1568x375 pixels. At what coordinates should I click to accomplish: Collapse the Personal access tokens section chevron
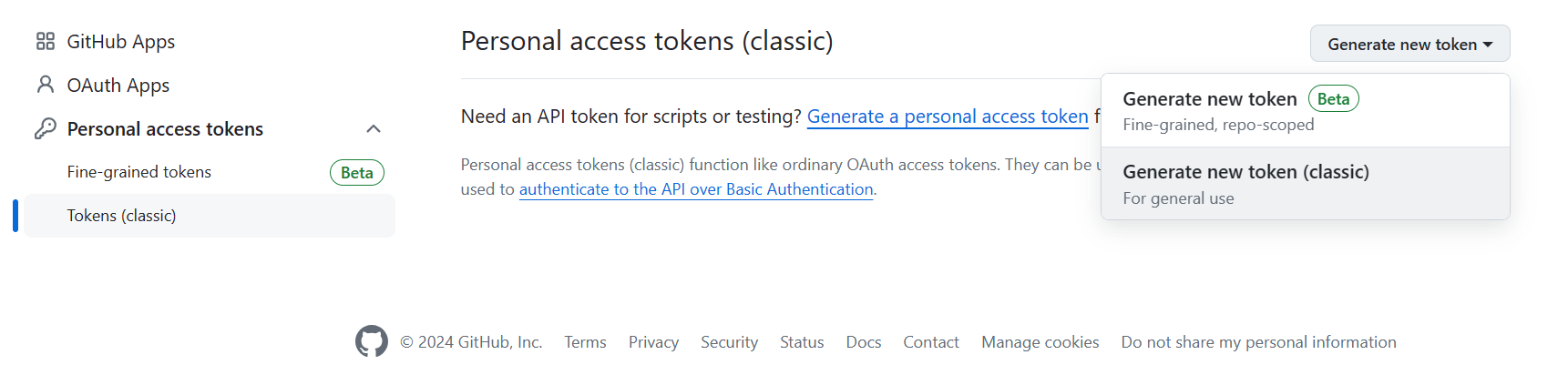tap(373, 128)
